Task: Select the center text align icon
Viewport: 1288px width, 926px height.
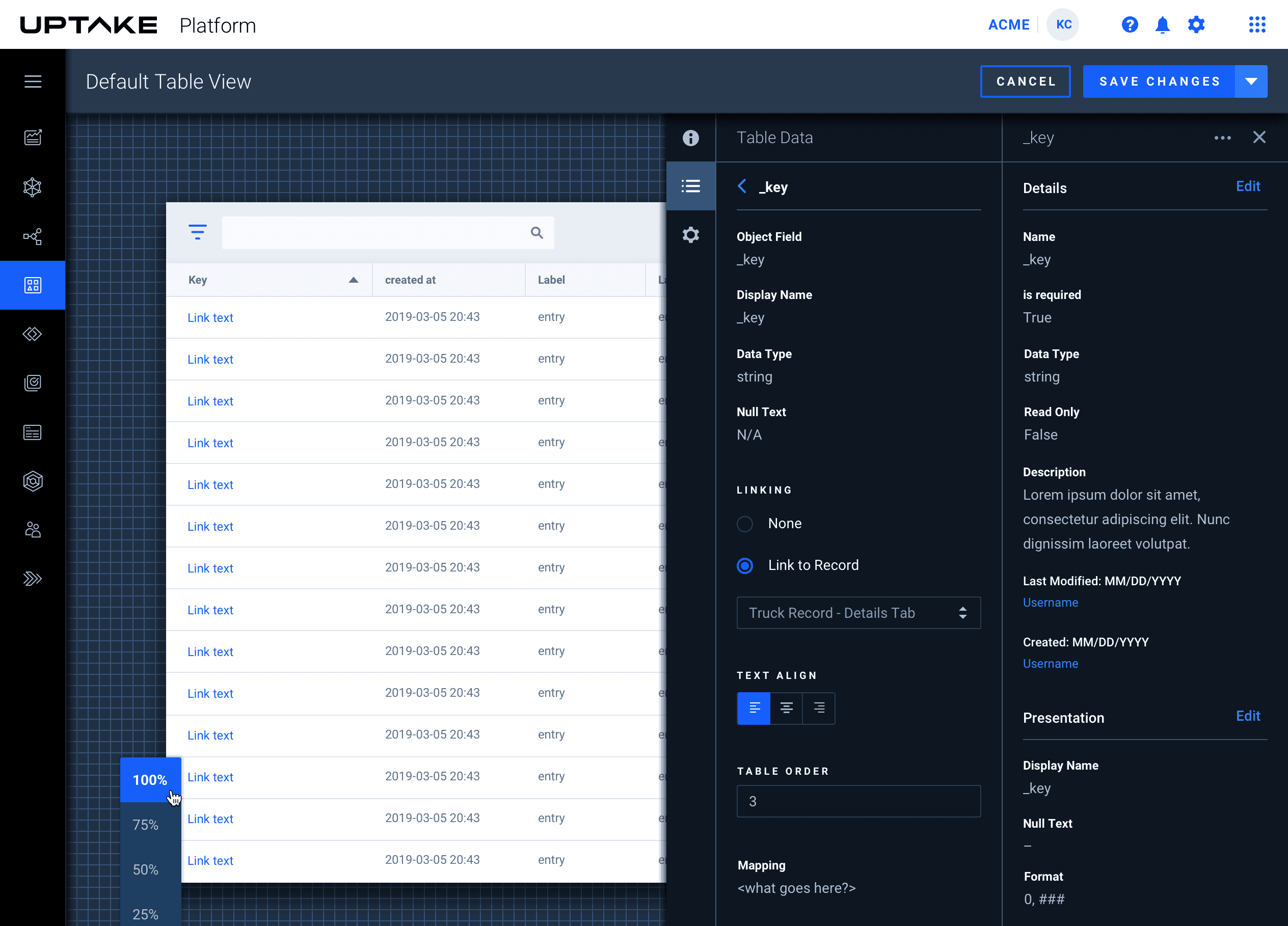Action: point(786,707)
